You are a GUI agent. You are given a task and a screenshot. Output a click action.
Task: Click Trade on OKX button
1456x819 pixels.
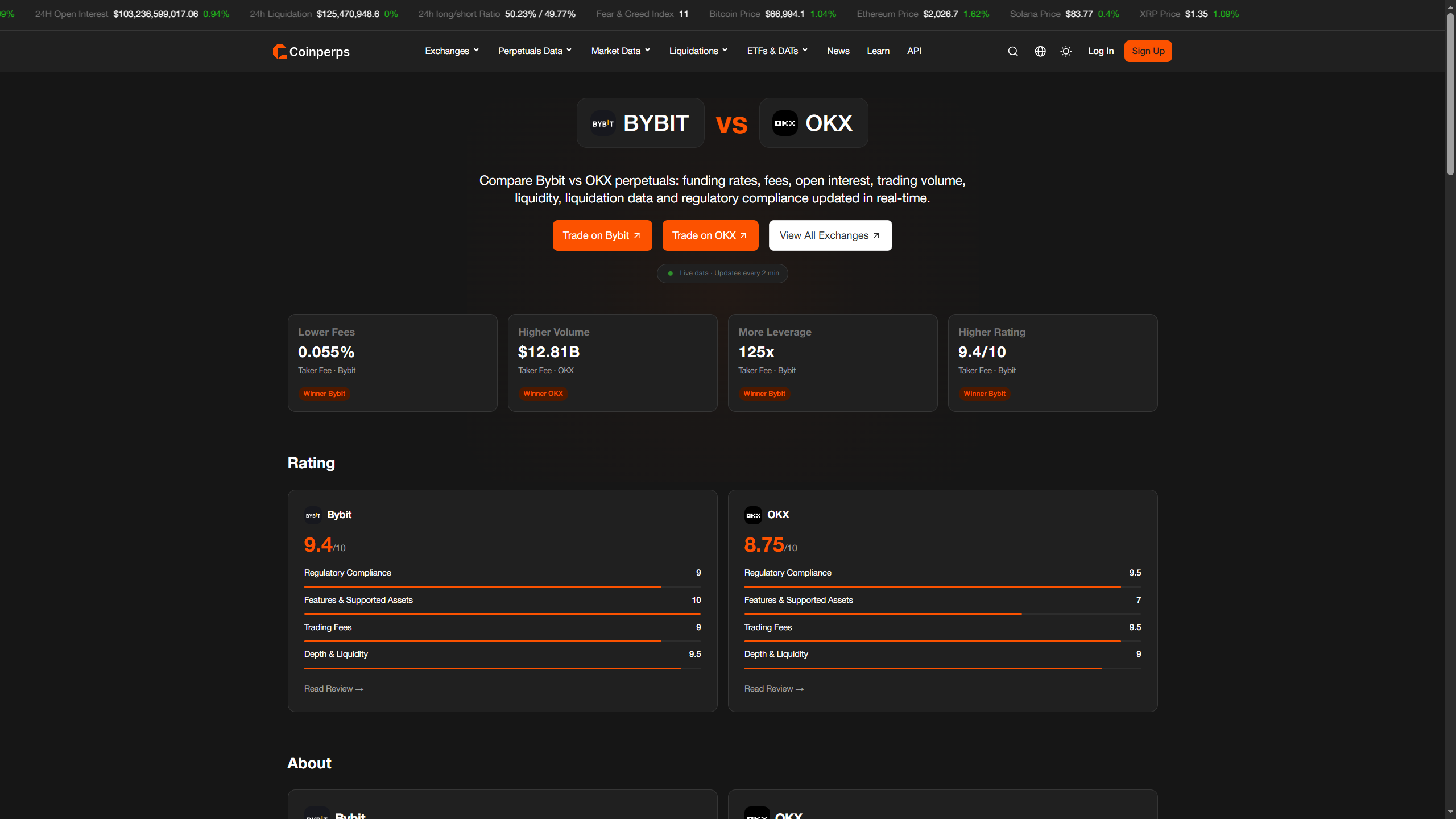710,235
